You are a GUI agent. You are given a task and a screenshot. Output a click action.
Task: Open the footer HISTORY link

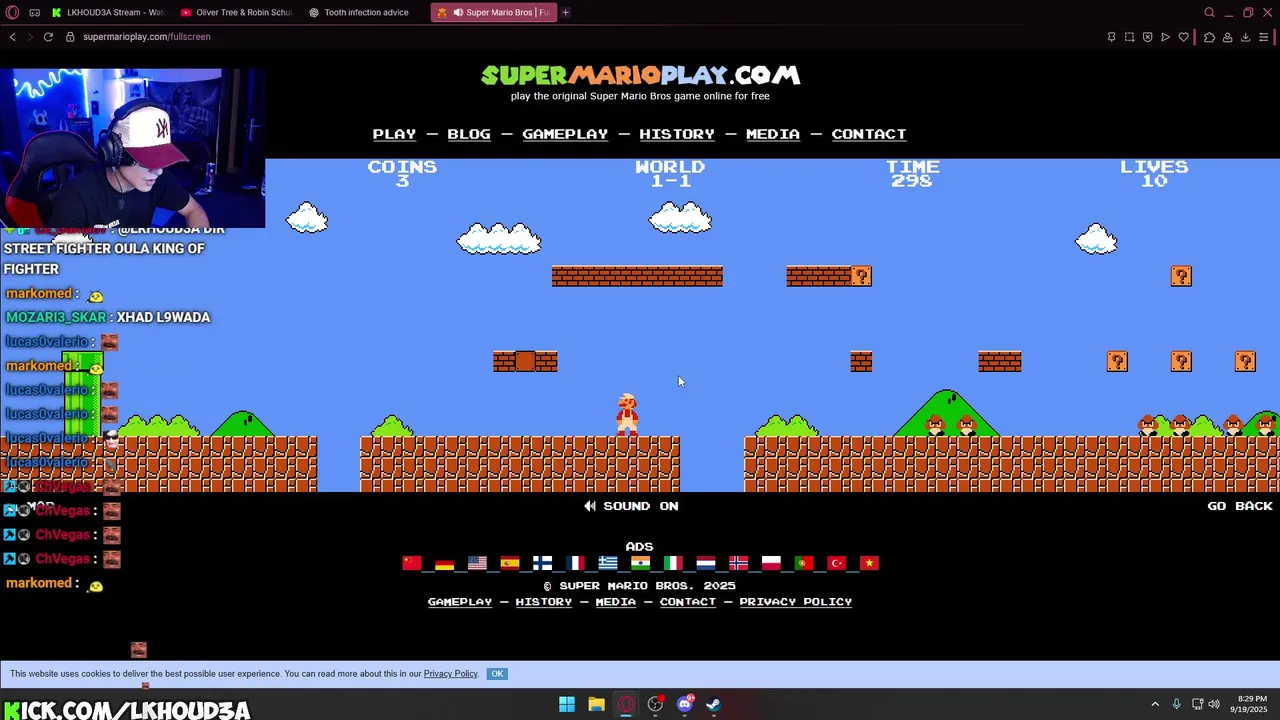tap(544, 602)
